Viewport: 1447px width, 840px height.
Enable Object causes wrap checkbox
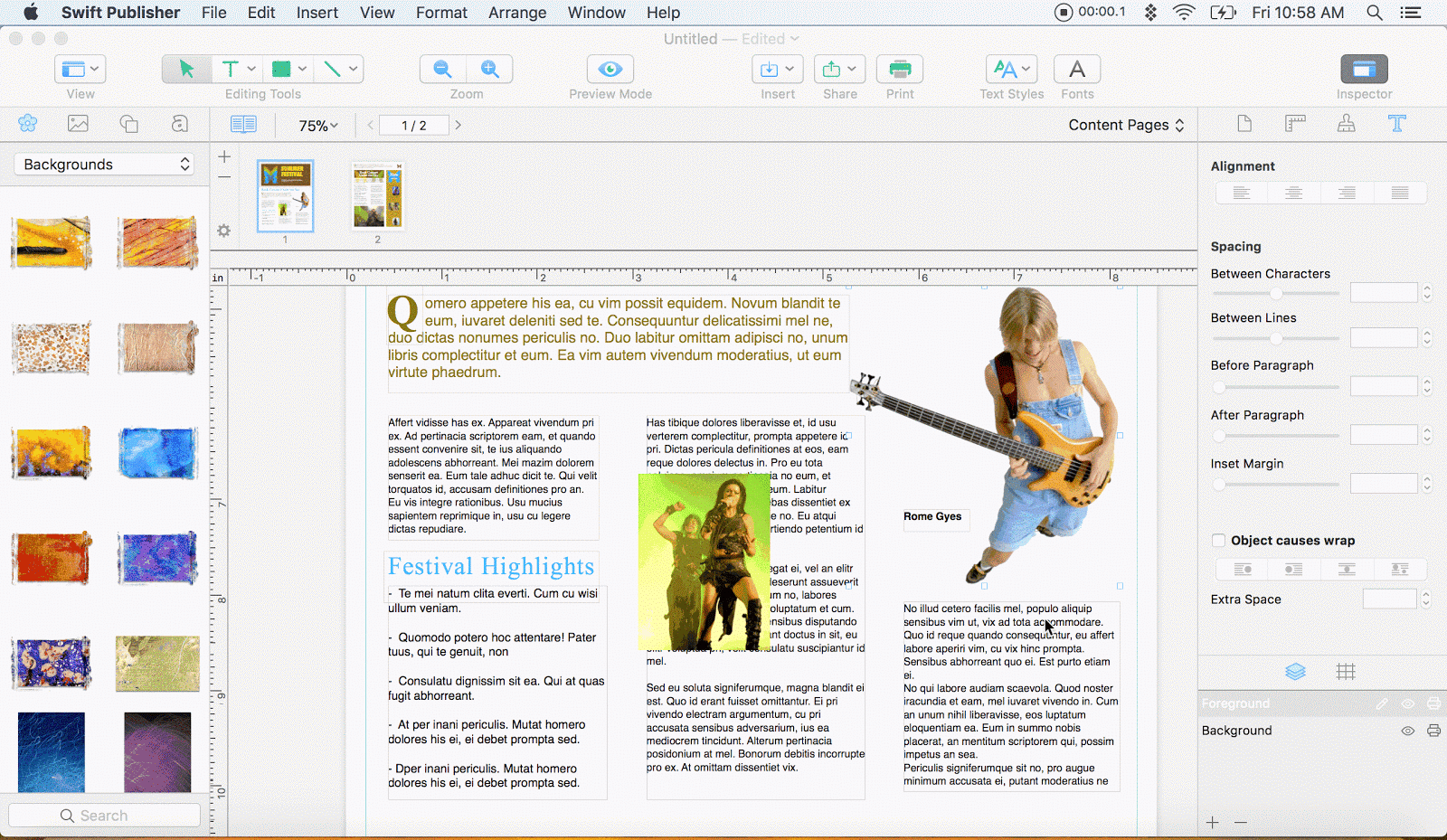coord(1218,540)
